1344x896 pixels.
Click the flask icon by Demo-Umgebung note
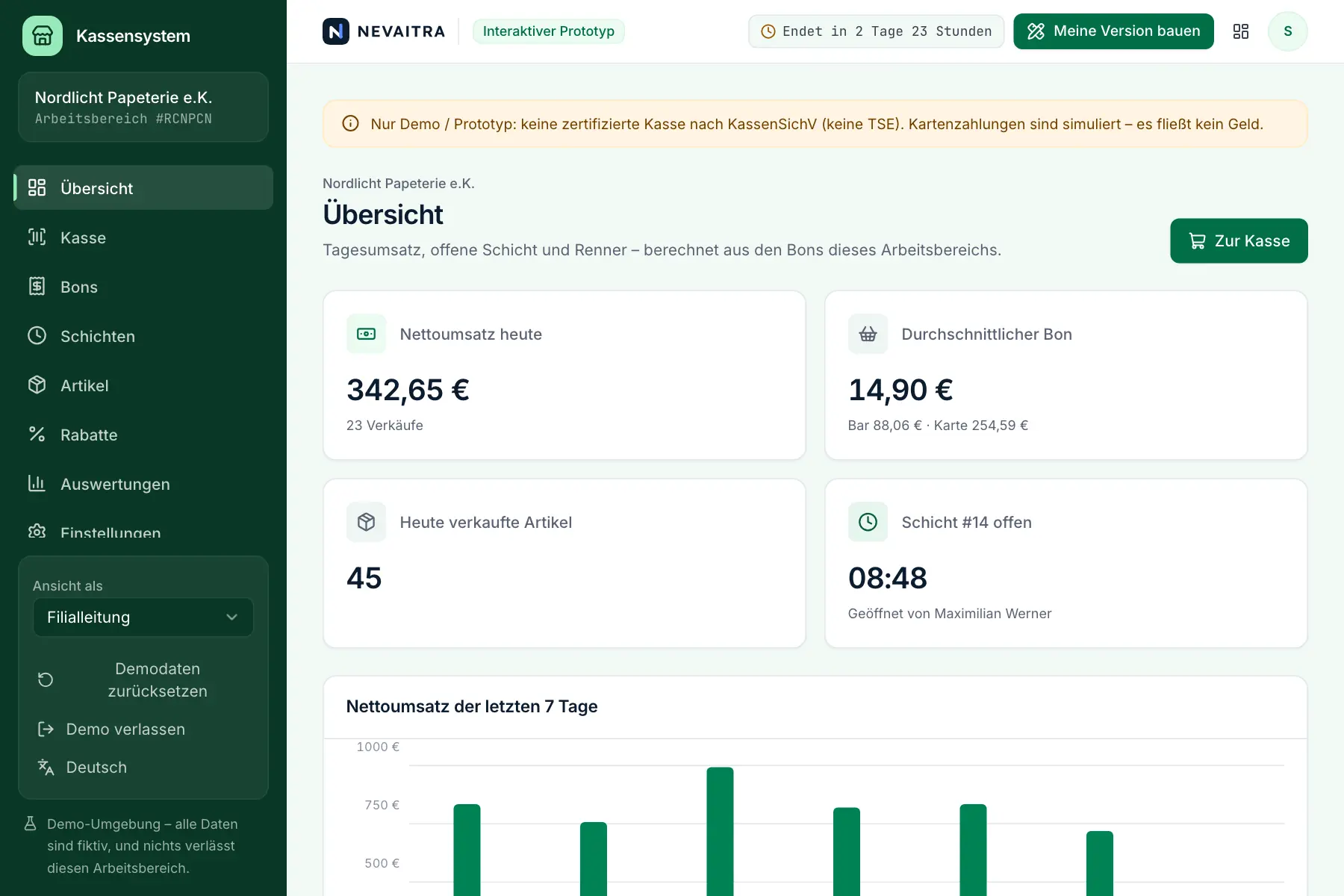pos(31,824)
